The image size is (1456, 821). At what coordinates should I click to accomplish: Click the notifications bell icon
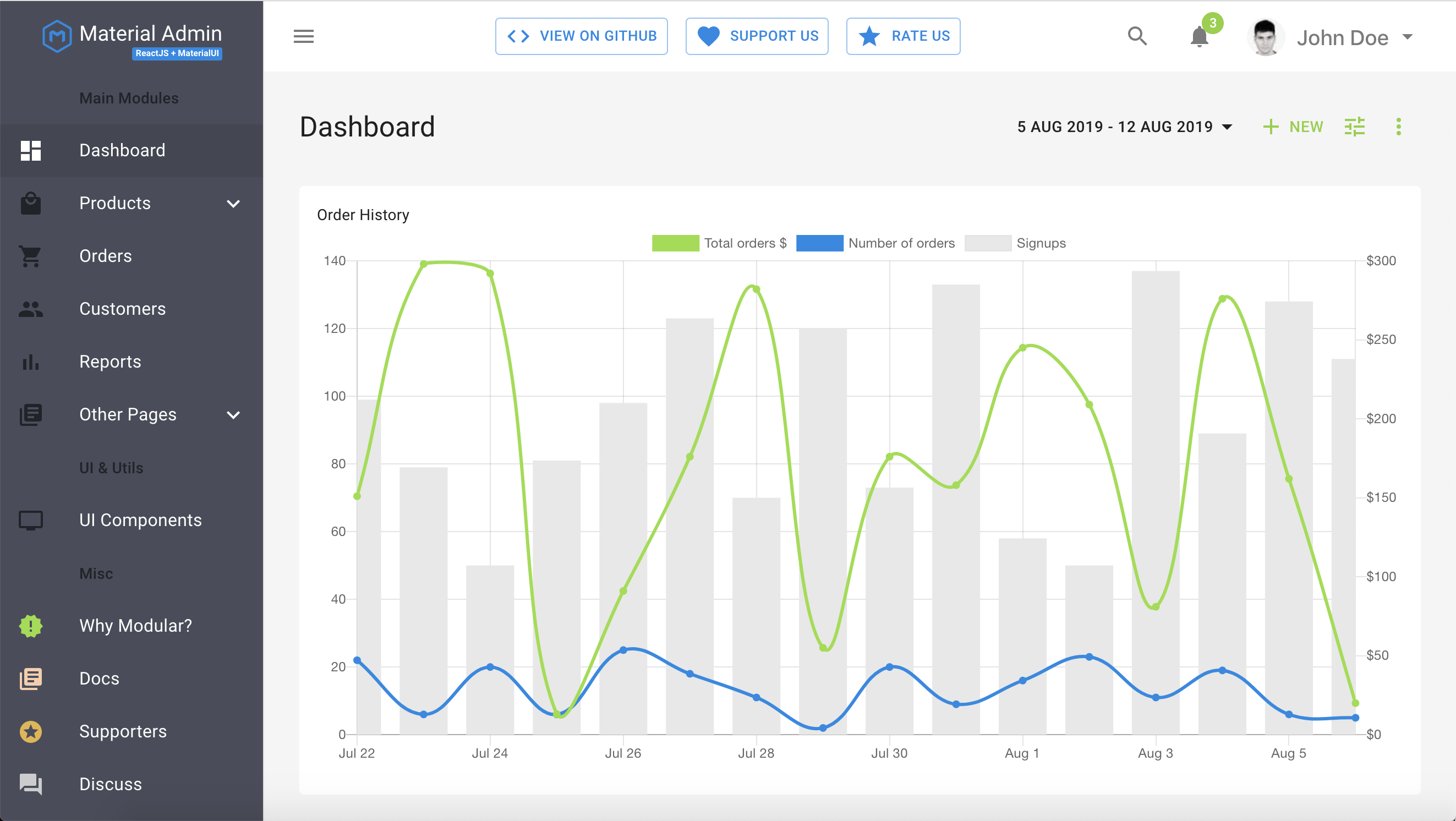click(1200, 36)
